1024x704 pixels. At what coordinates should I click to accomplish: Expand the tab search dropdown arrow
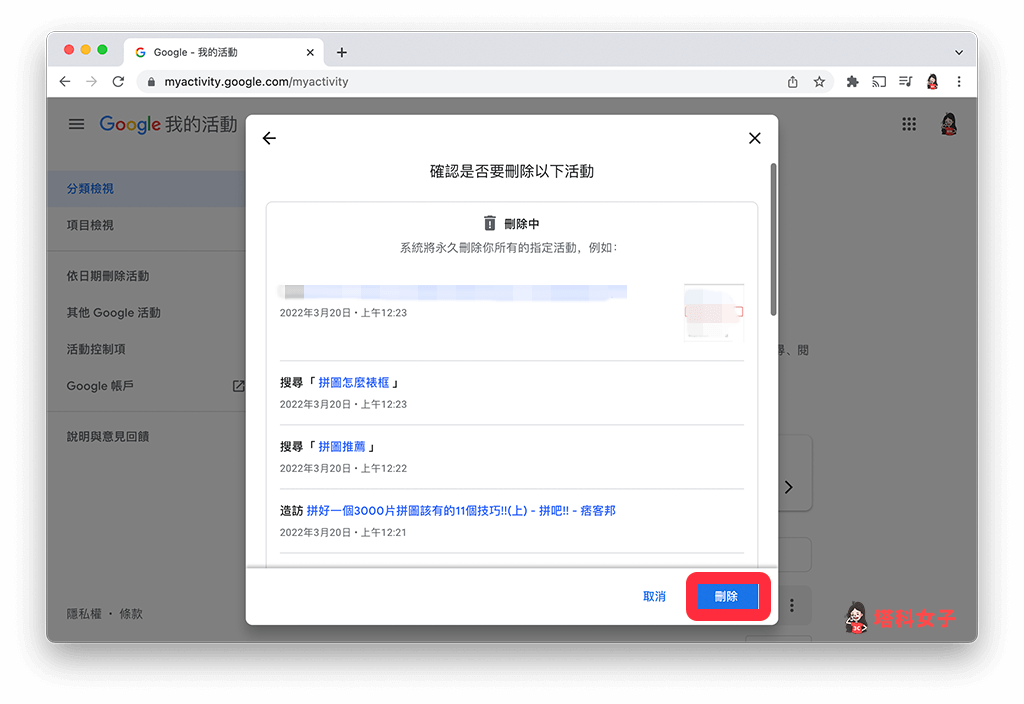[959, 52]
